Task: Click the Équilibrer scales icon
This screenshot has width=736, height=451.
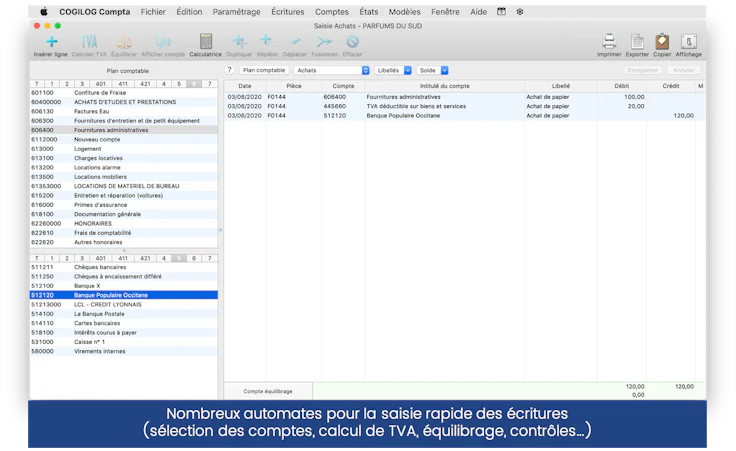Action: 124,42
